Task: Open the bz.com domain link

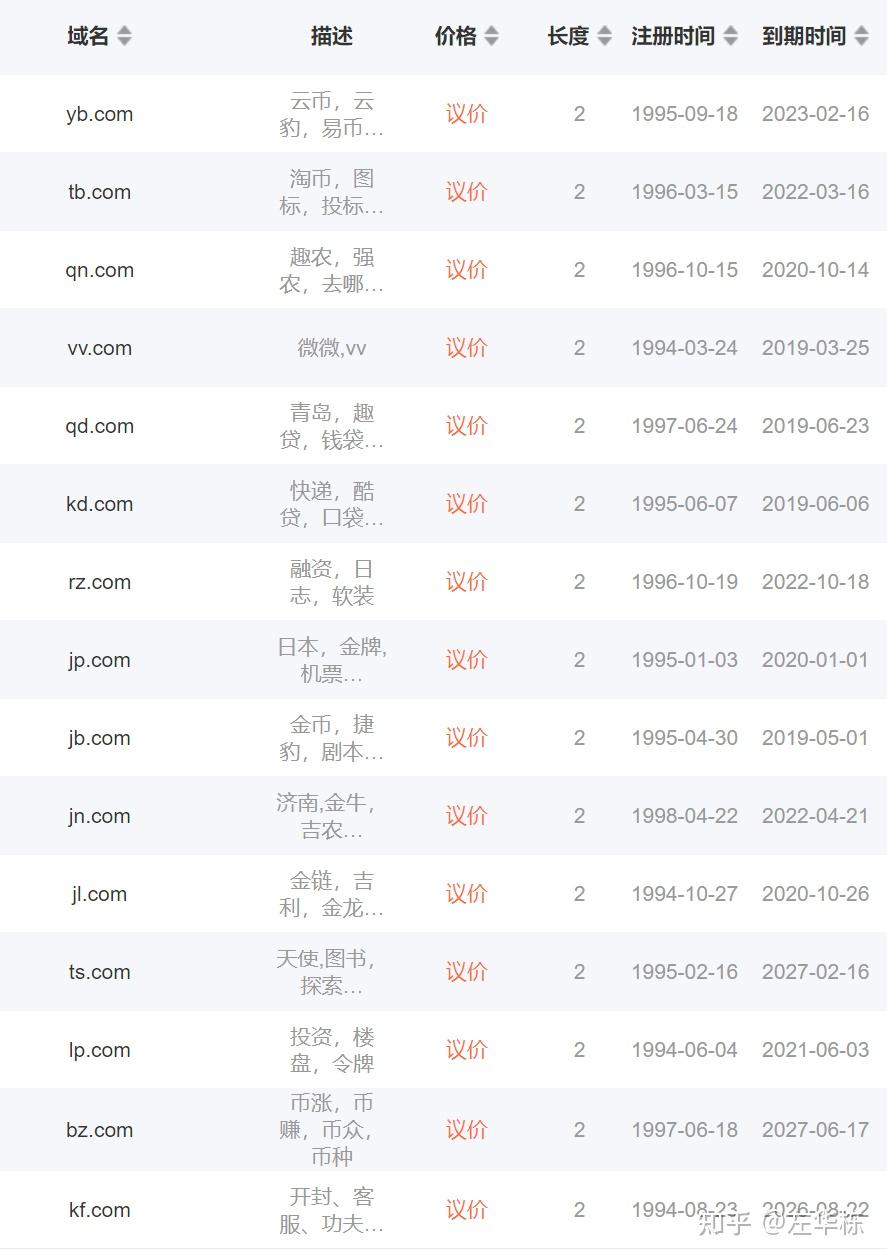Action: [x=99, y=1130]
